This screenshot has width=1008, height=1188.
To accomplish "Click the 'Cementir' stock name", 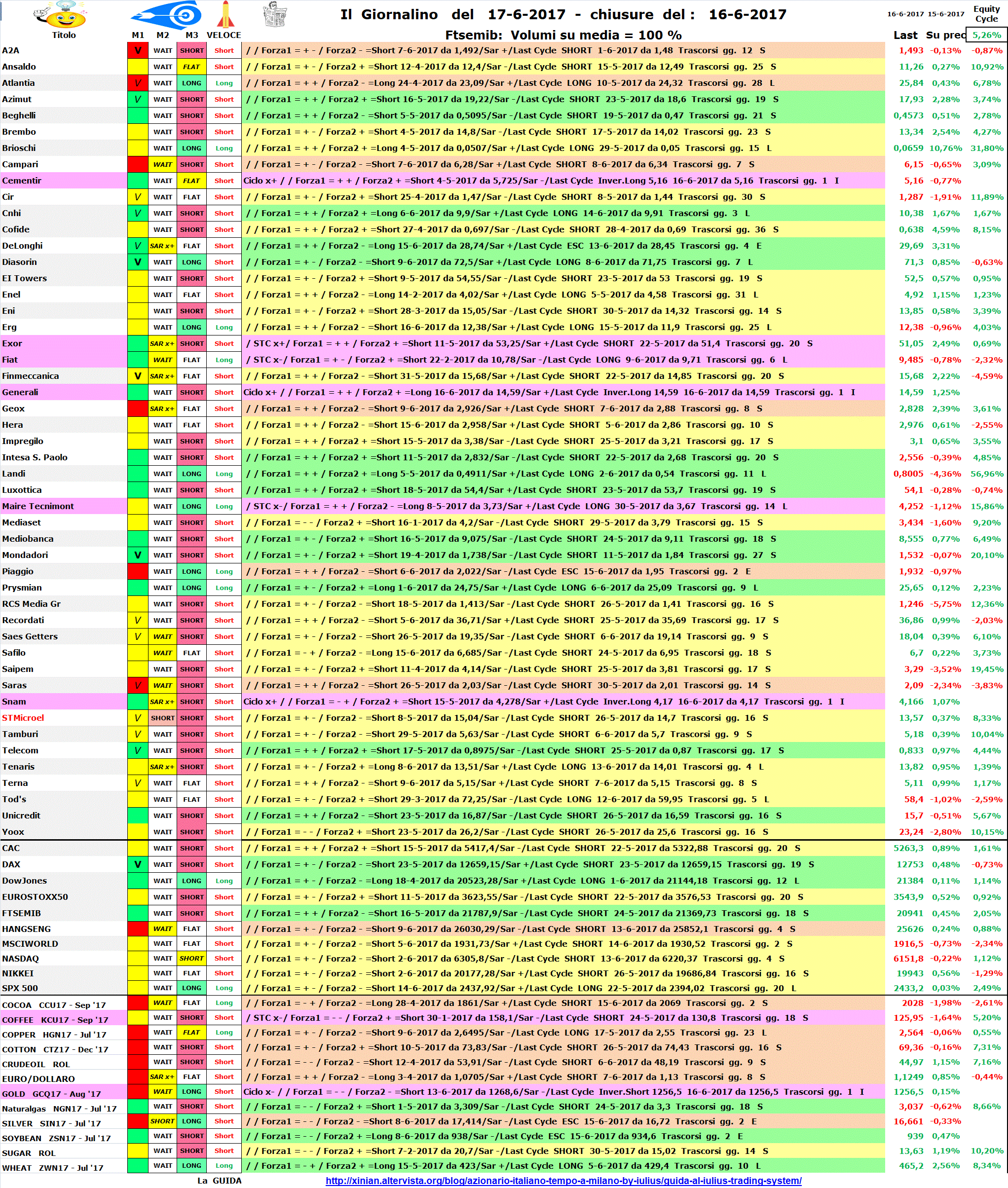I will [x=22, y=181].
